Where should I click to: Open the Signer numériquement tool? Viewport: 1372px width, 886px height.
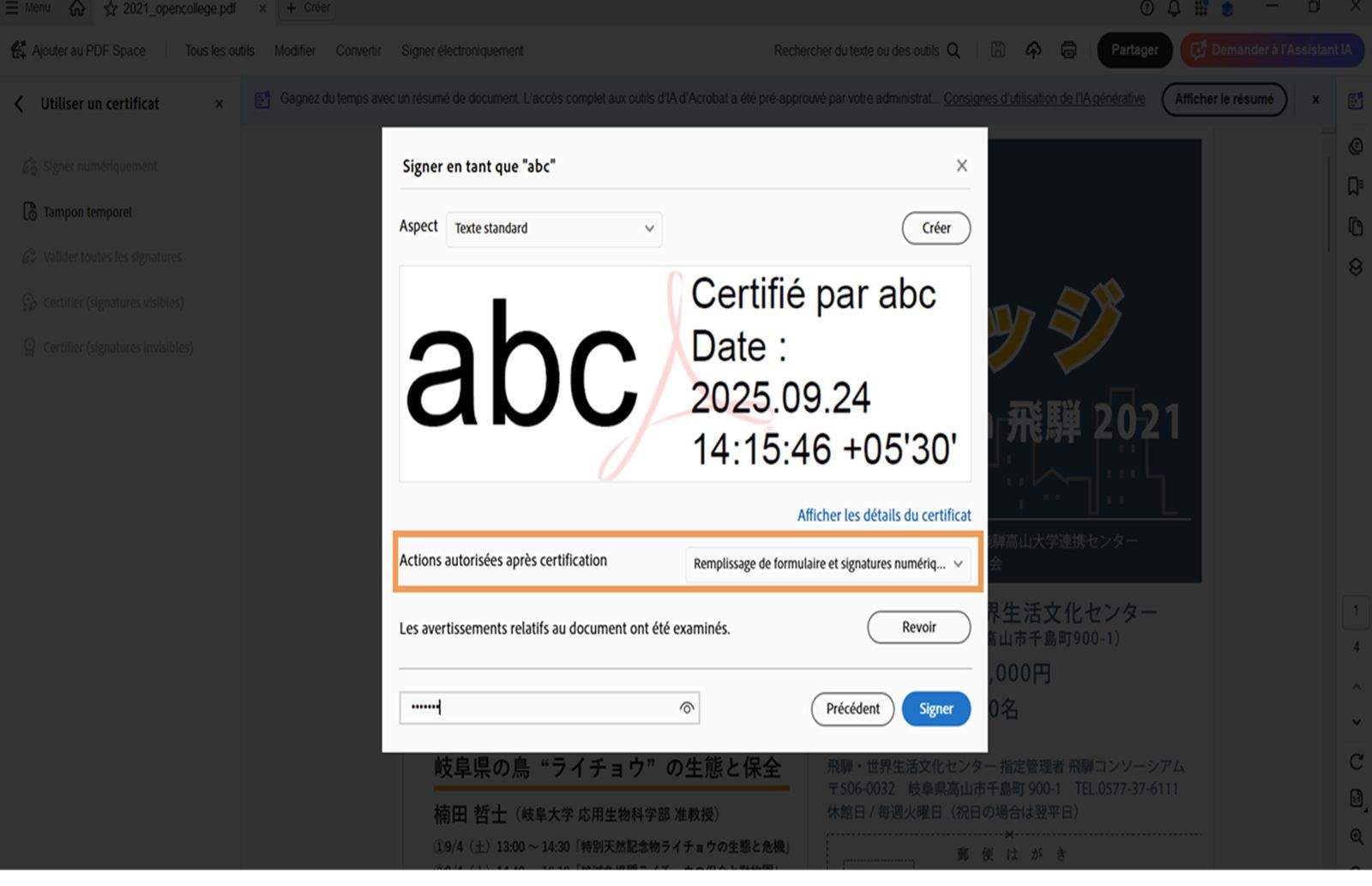point(100,166)
